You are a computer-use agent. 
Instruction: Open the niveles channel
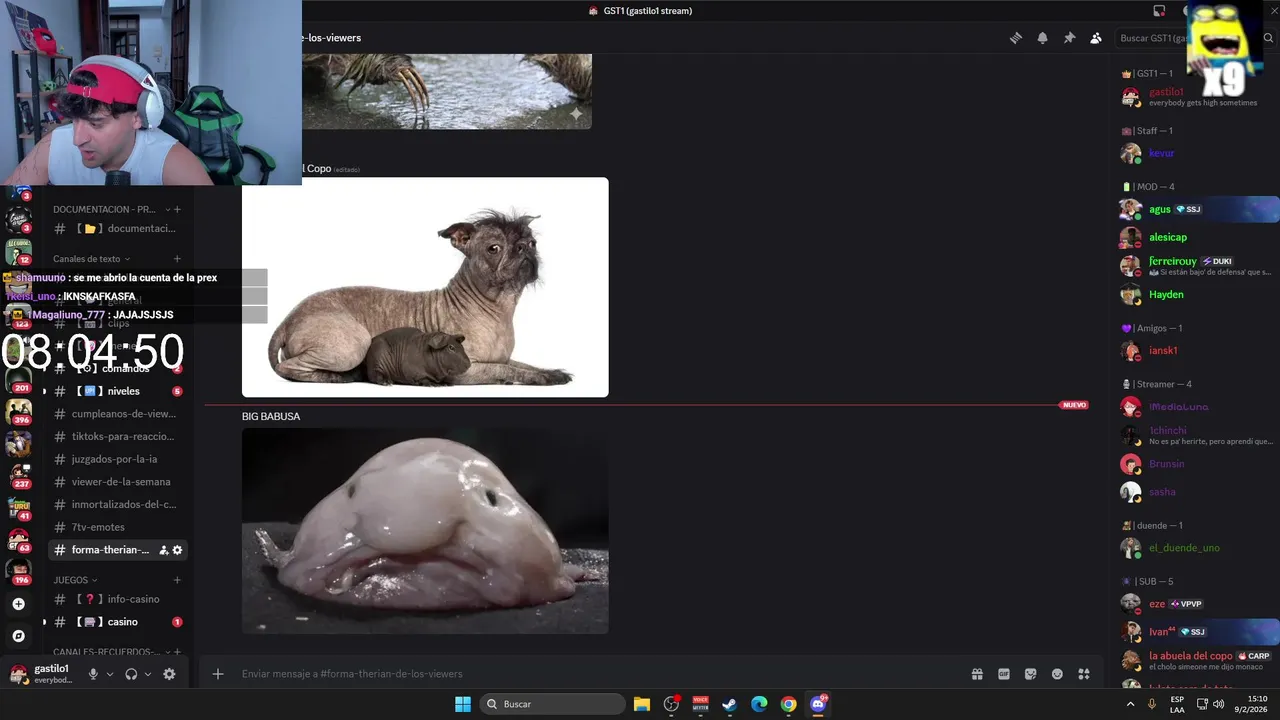[x=118, y=391]
